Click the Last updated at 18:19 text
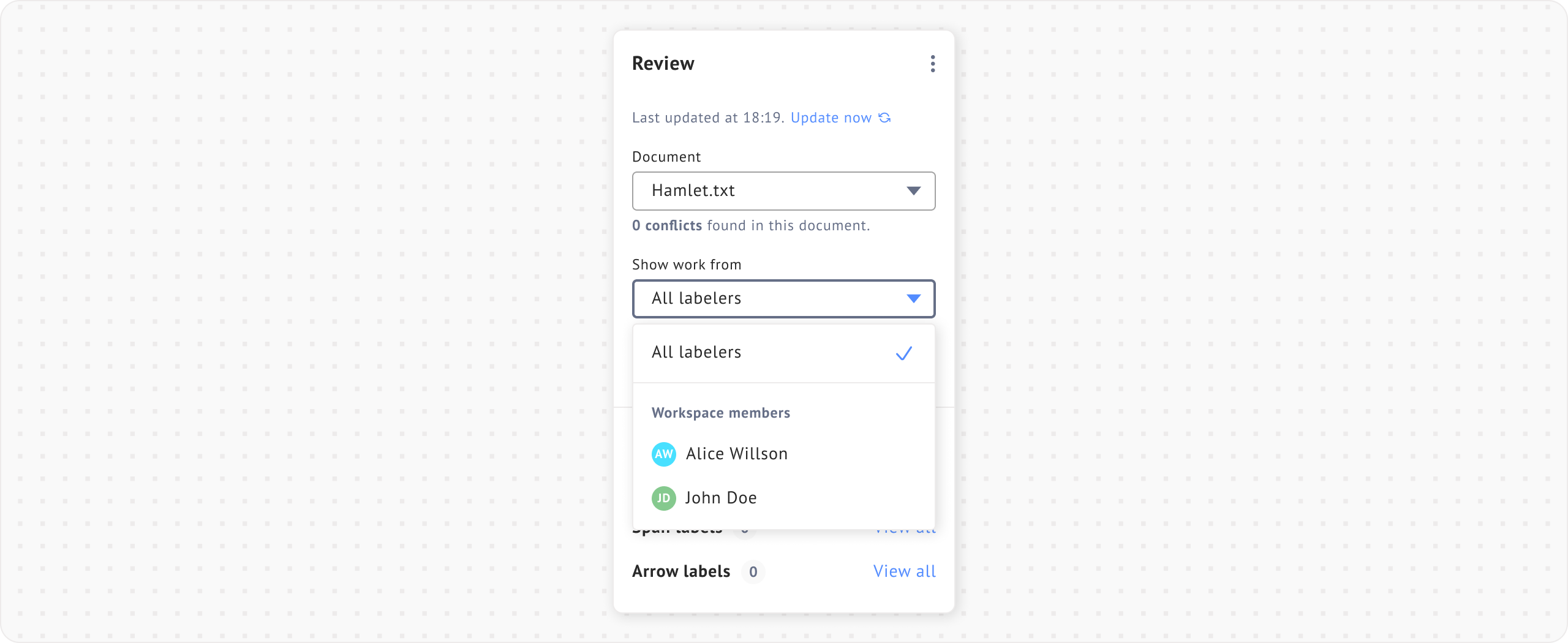The width and height of the screenshot is (1568, 643). point(707,118)
